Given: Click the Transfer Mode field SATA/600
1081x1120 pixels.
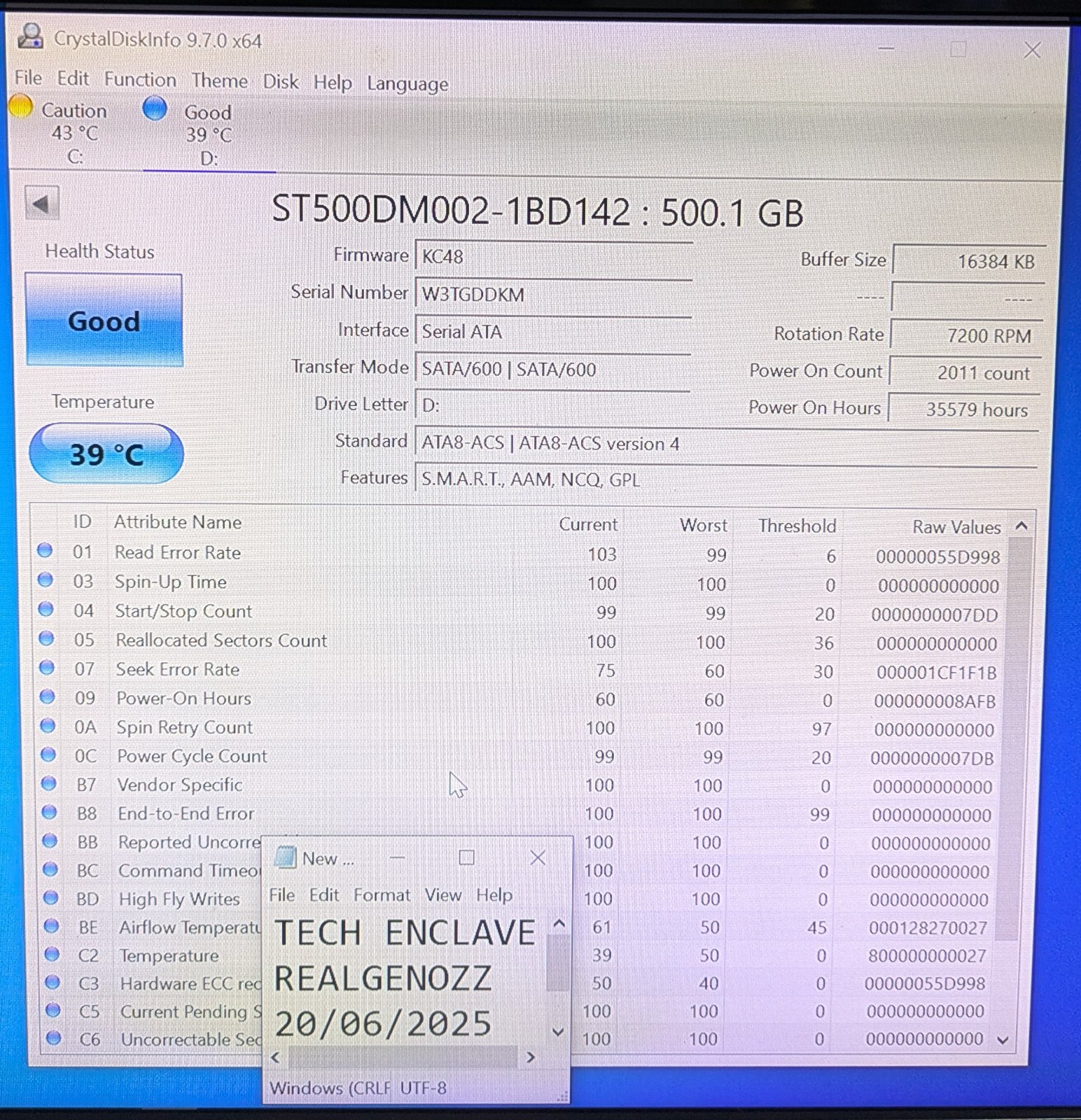Looking at the screenshot, I should pos(552,369).
